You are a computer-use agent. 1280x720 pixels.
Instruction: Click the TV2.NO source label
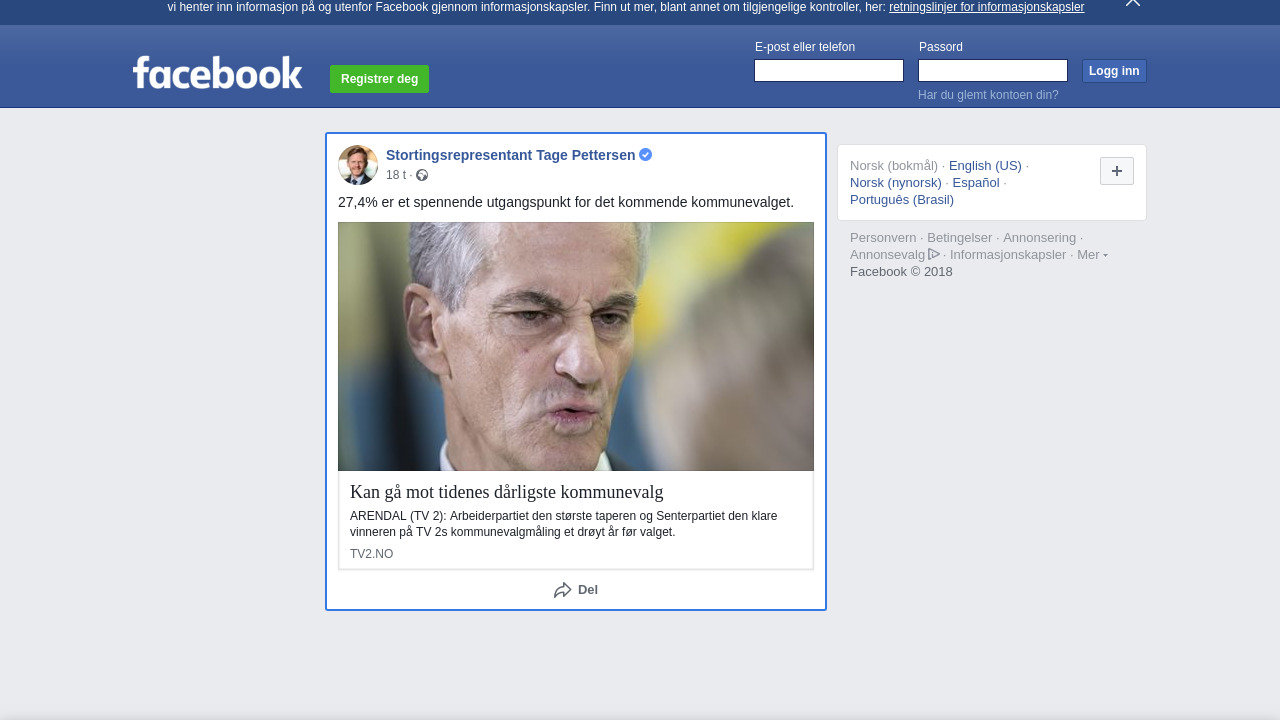click(x=372, y=554)
